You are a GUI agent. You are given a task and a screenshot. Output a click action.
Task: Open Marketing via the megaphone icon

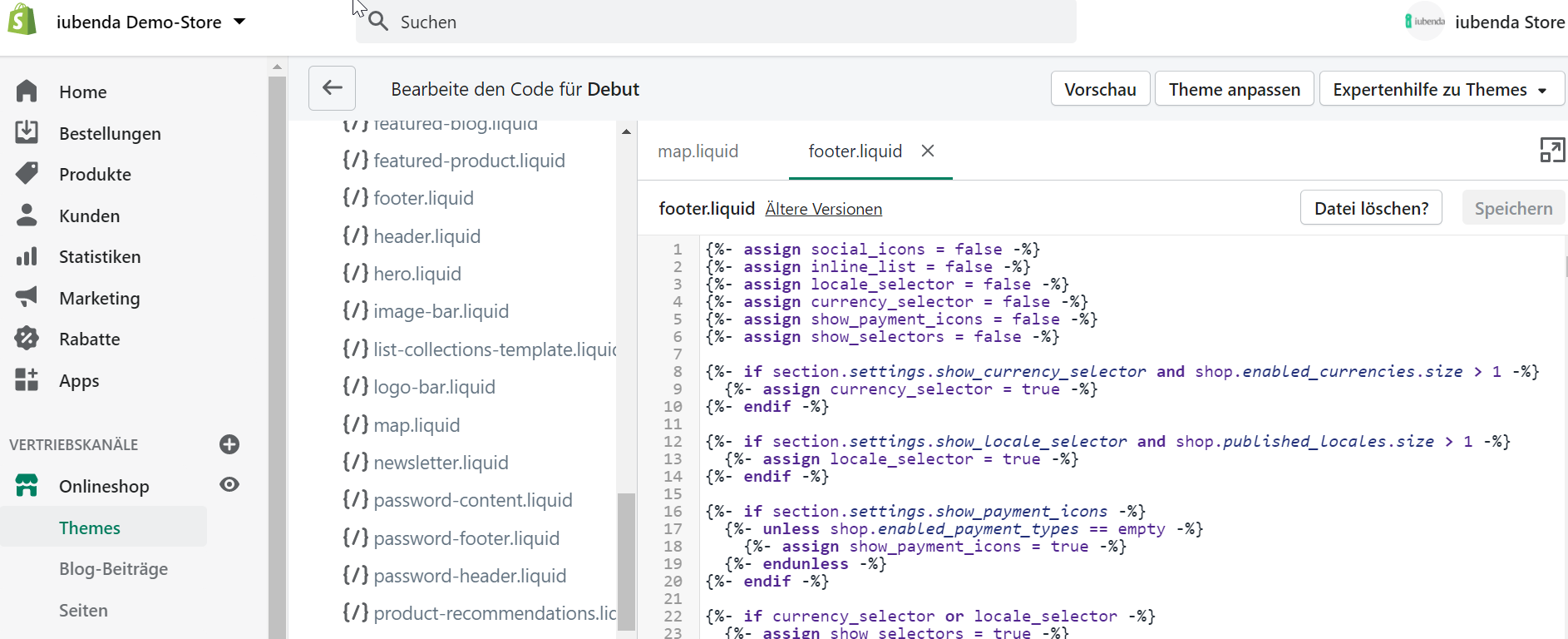tap(27, 297)
